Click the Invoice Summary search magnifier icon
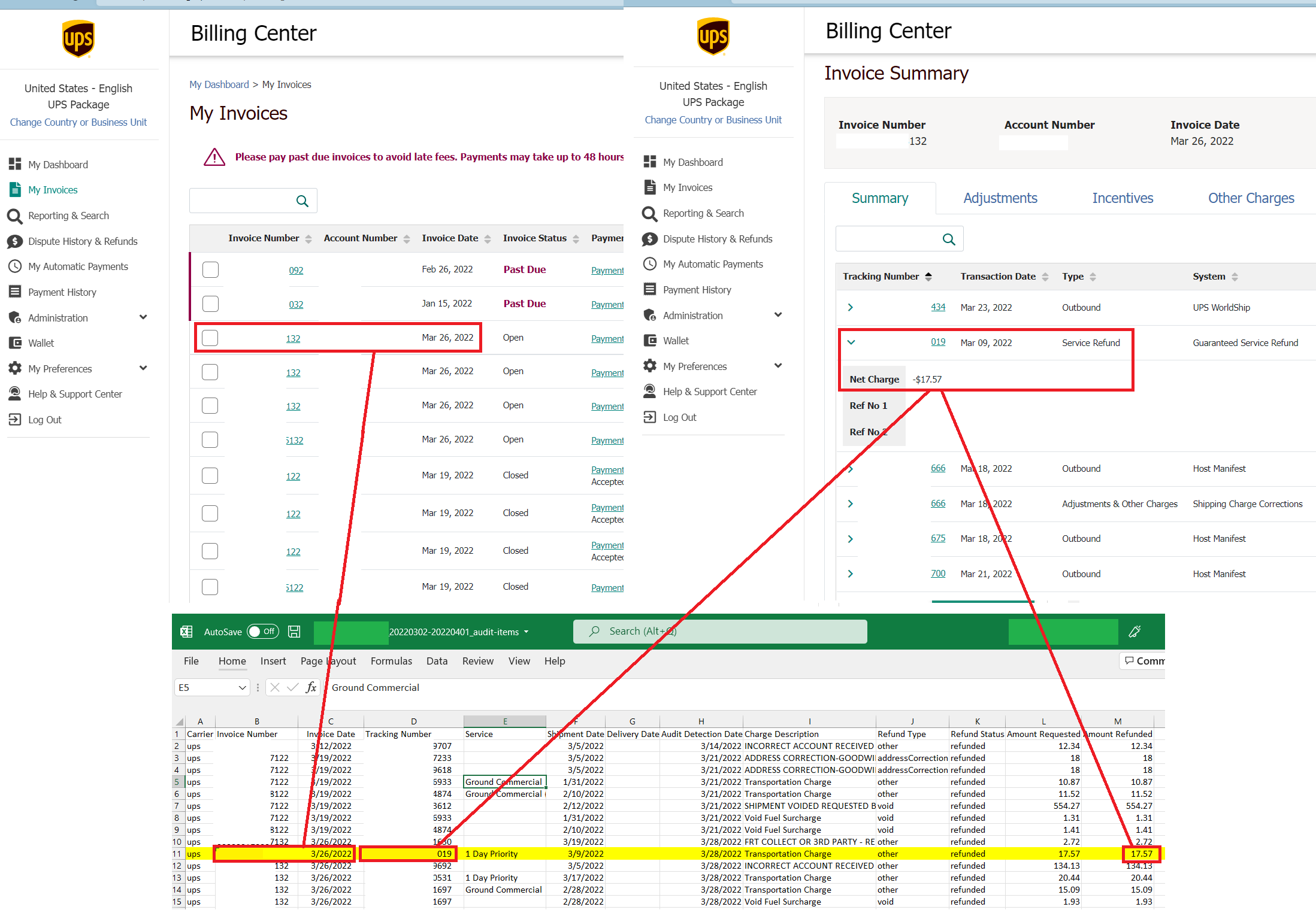This screenshot has height=913, width=1316. 949,239
